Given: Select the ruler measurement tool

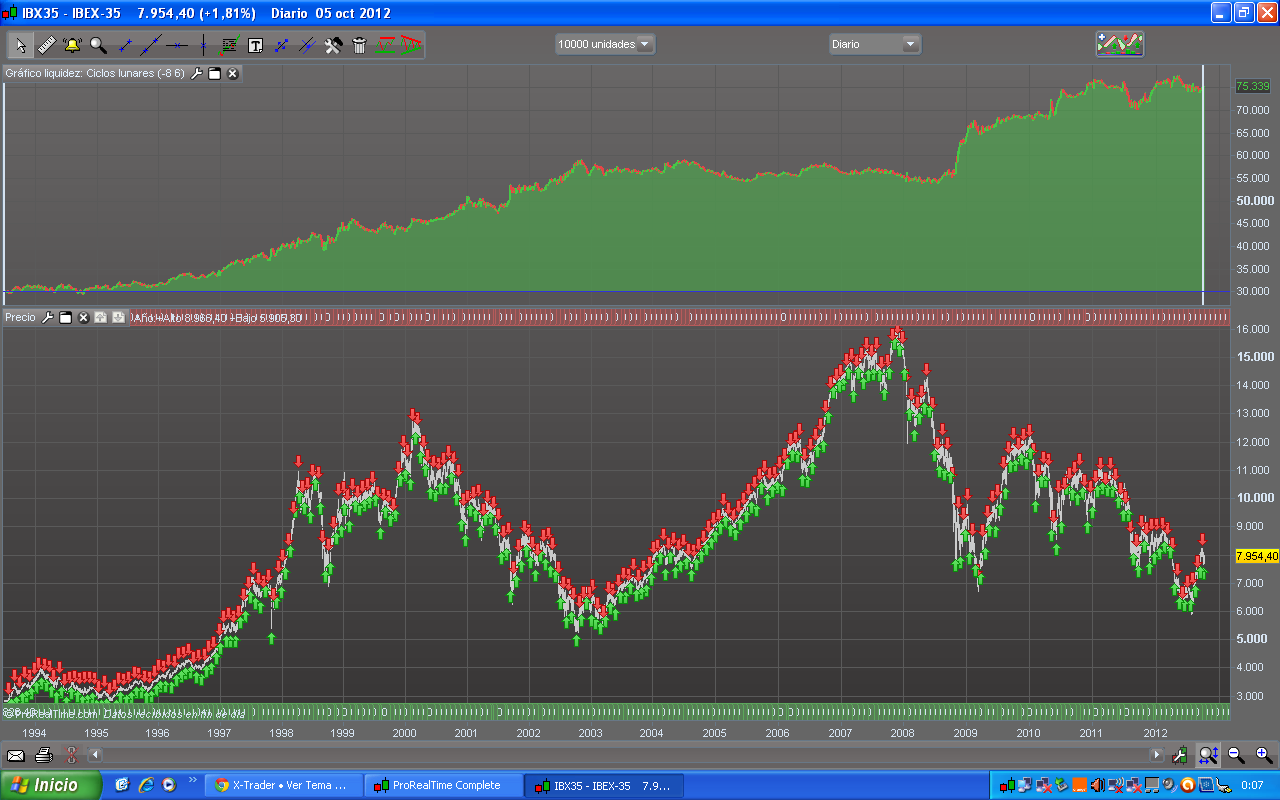Looking at the screenshot, I should [46, 45].
